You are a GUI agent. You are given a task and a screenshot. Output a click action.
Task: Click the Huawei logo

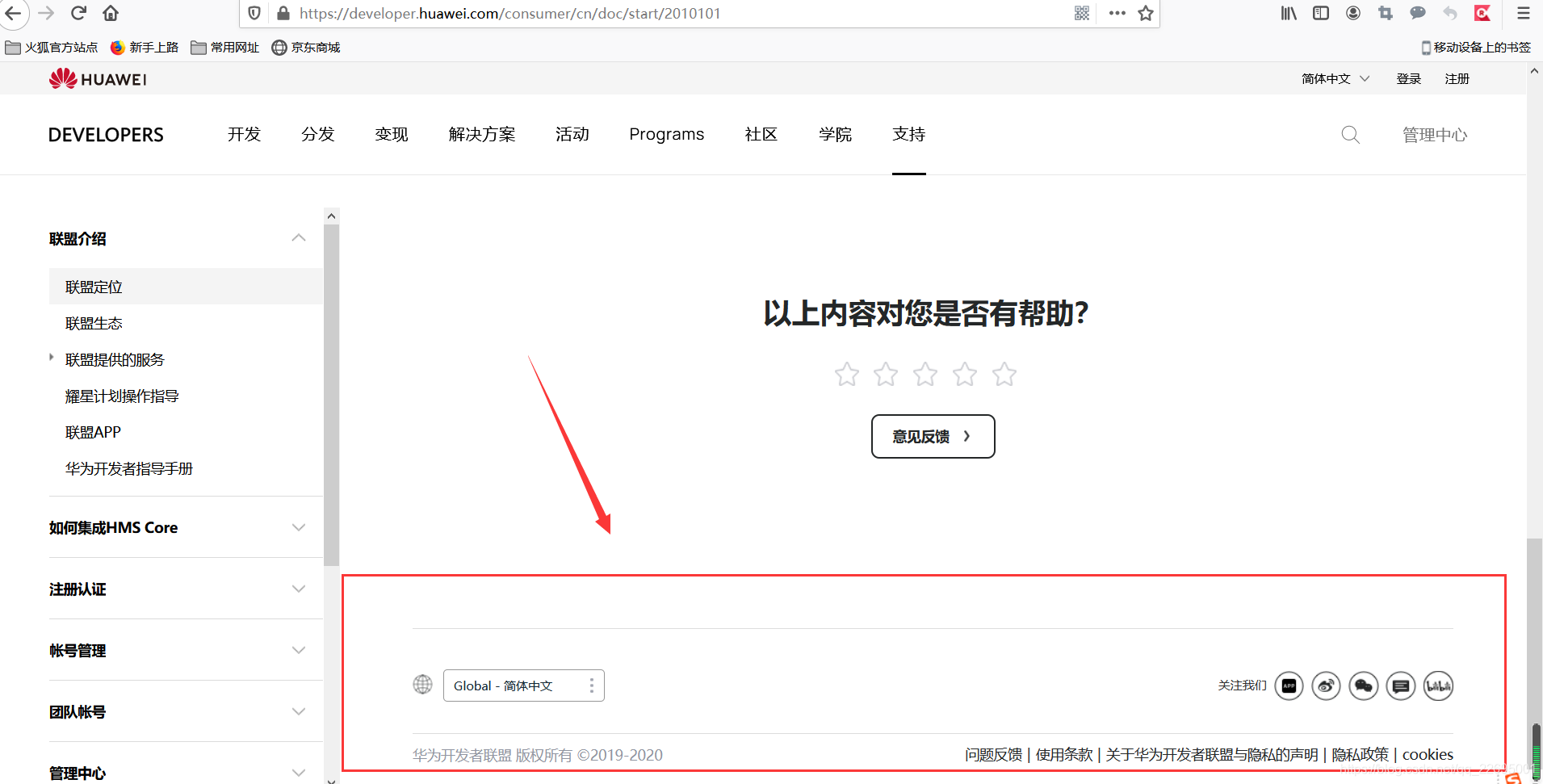[98, 78]
